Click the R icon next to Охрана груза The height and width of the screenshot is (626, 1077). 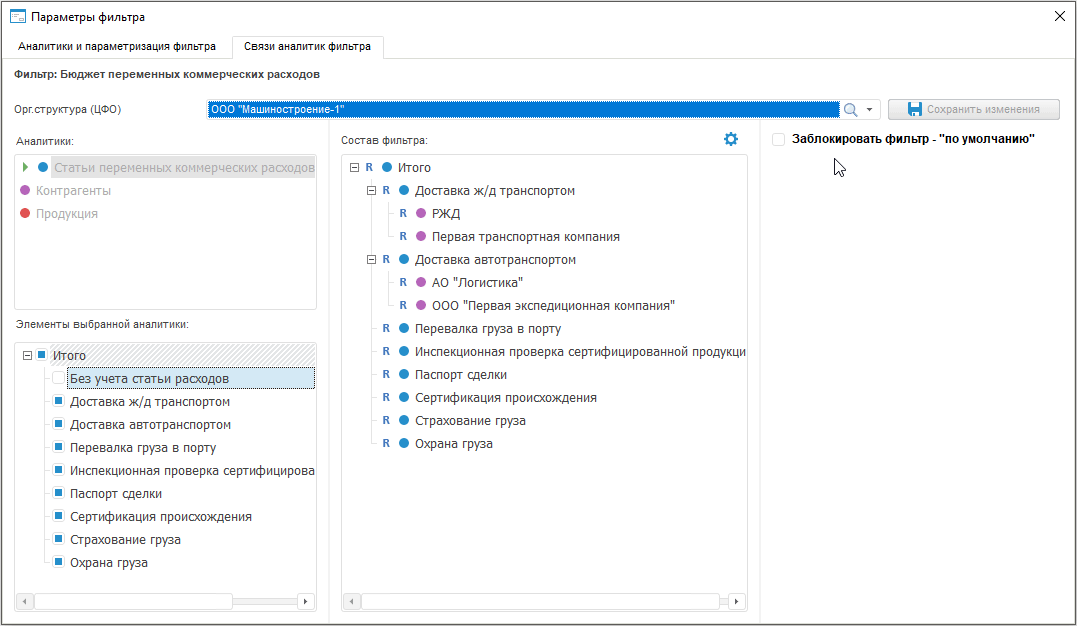[387, 444]
